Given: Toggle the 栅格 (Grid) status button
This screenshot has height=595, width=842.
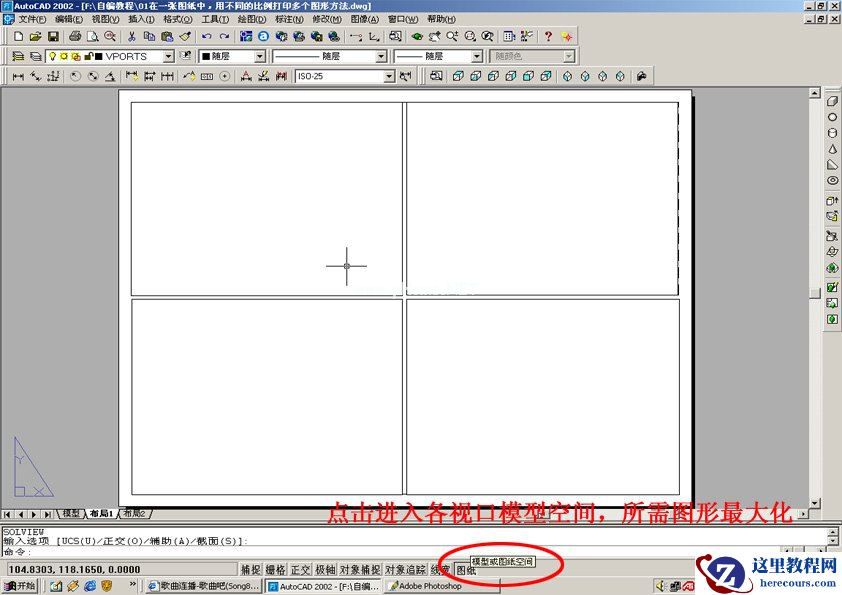Looking at the screenshot, I should pyautogui.click(x=275, y=569).
